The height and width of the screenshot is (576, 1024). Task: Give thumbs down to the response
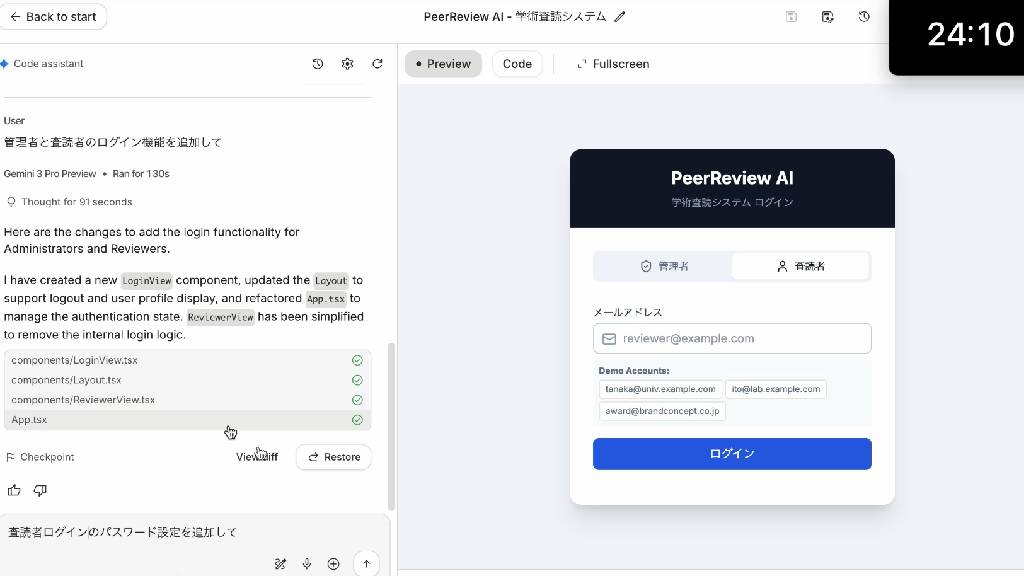40,490
